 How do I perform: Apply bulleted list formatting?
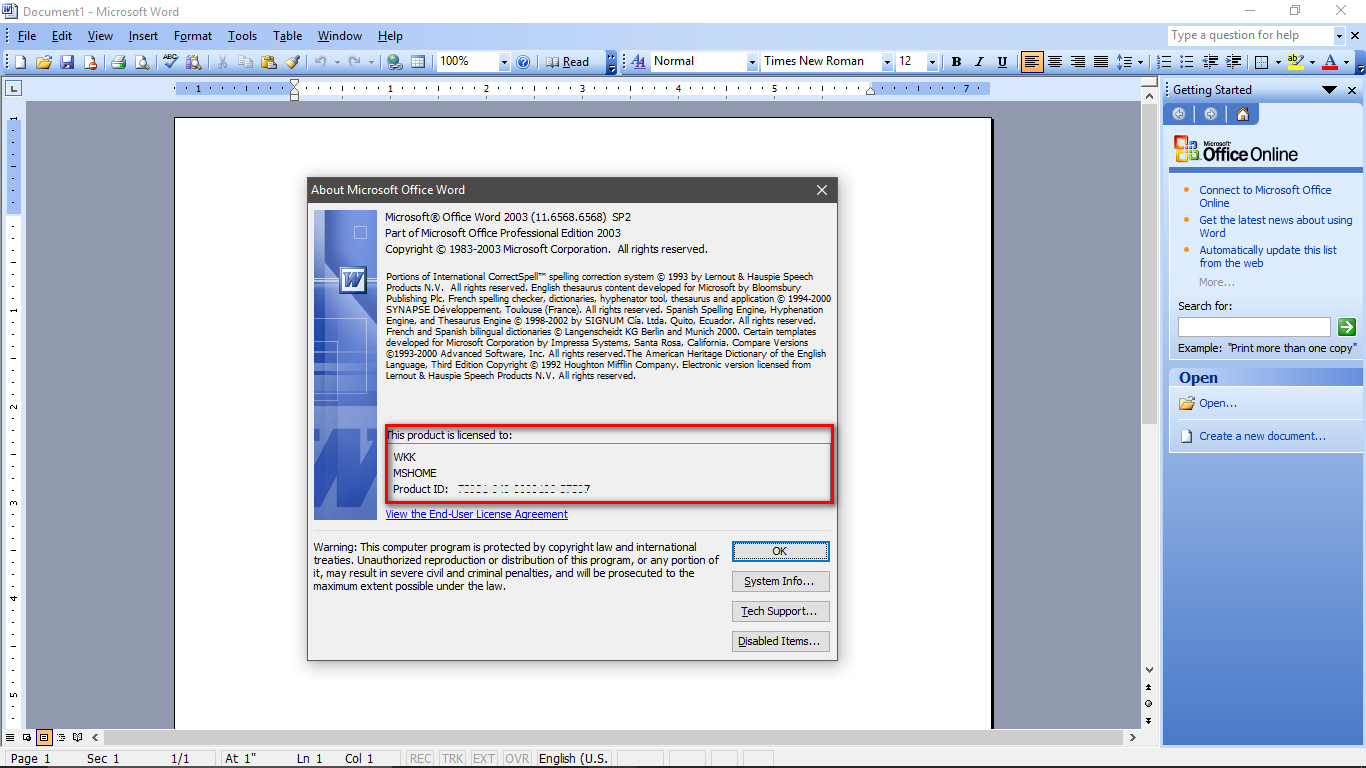click(x=1187, y=62)
